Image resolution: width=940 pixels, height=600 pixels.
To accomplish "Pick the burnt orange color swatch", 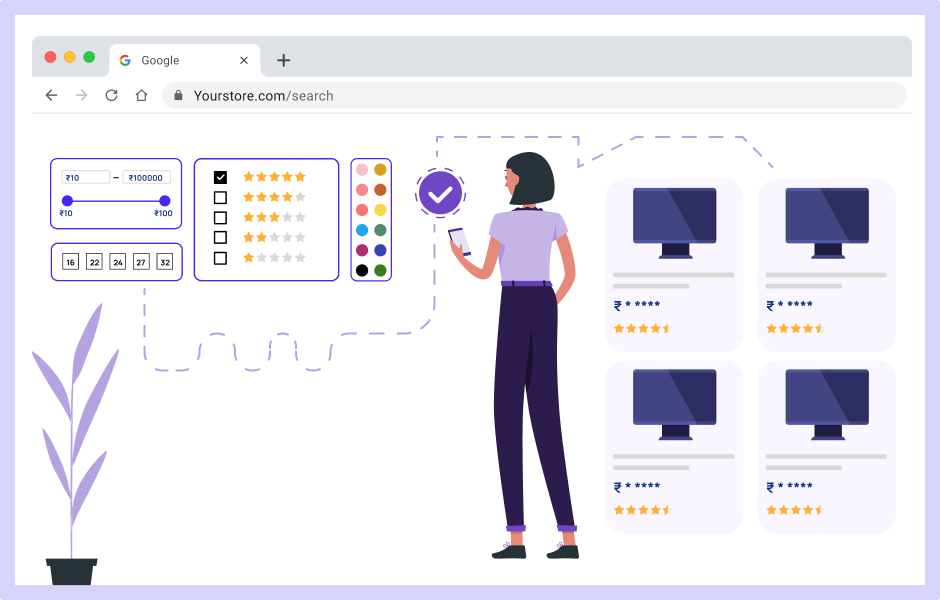I will (380, 190).
